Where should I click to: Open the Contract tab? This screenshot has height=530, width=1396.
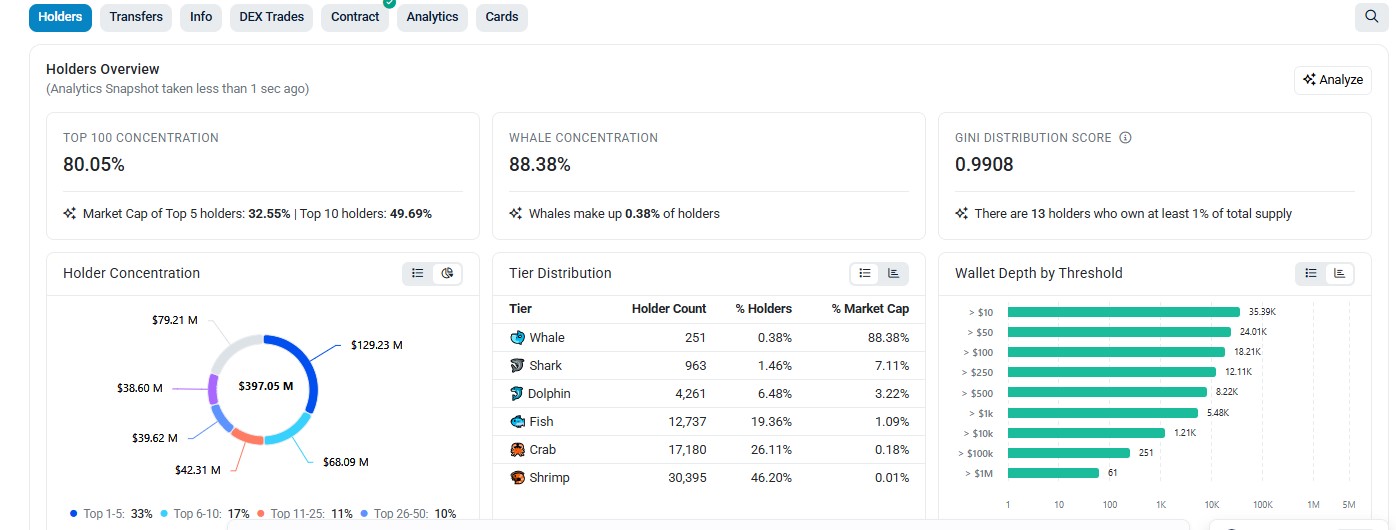[x=356, y=17]
